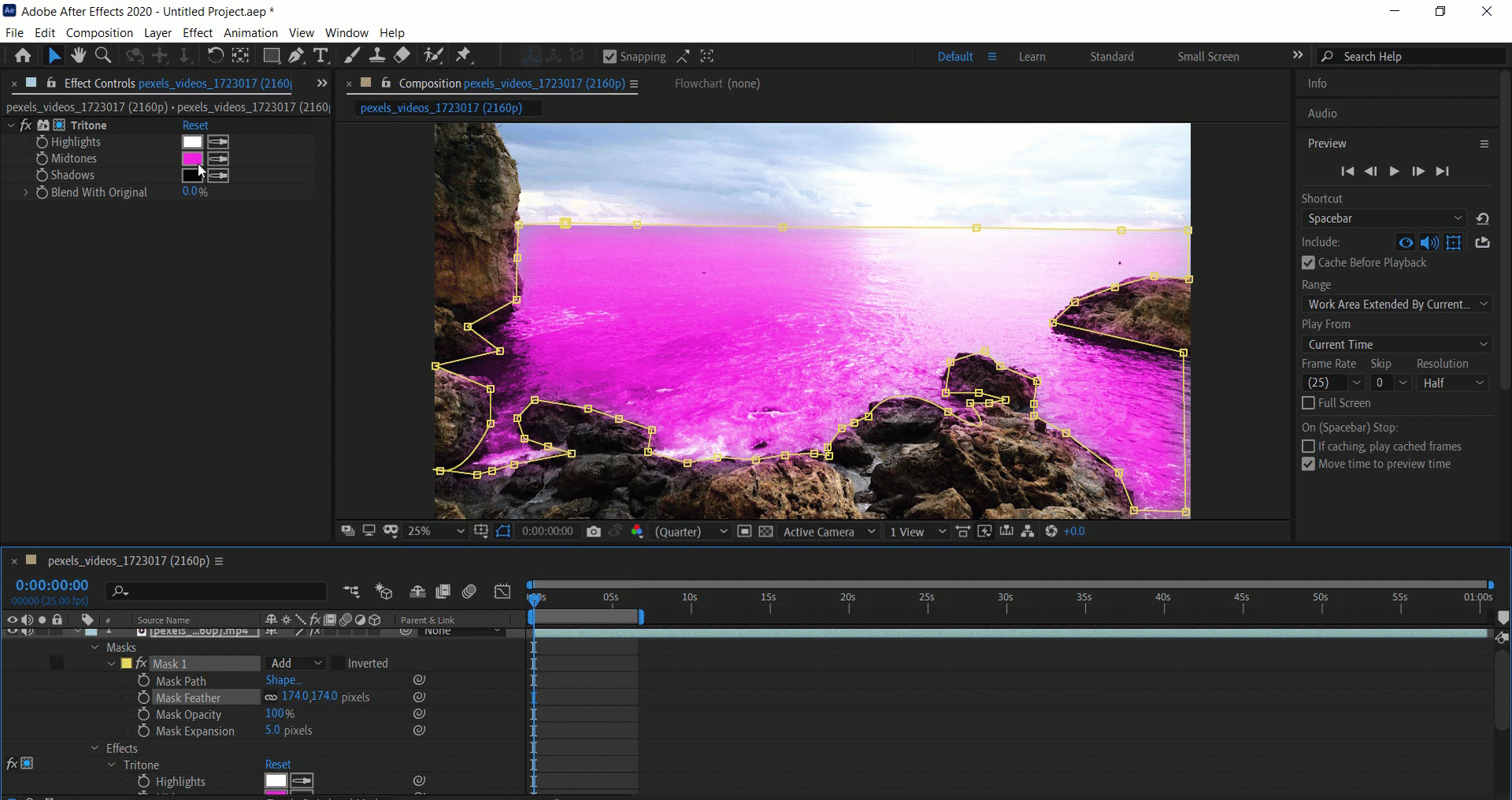Select the Selection tool arrow
Screen dimensions: 1512x800
point(54,56)
